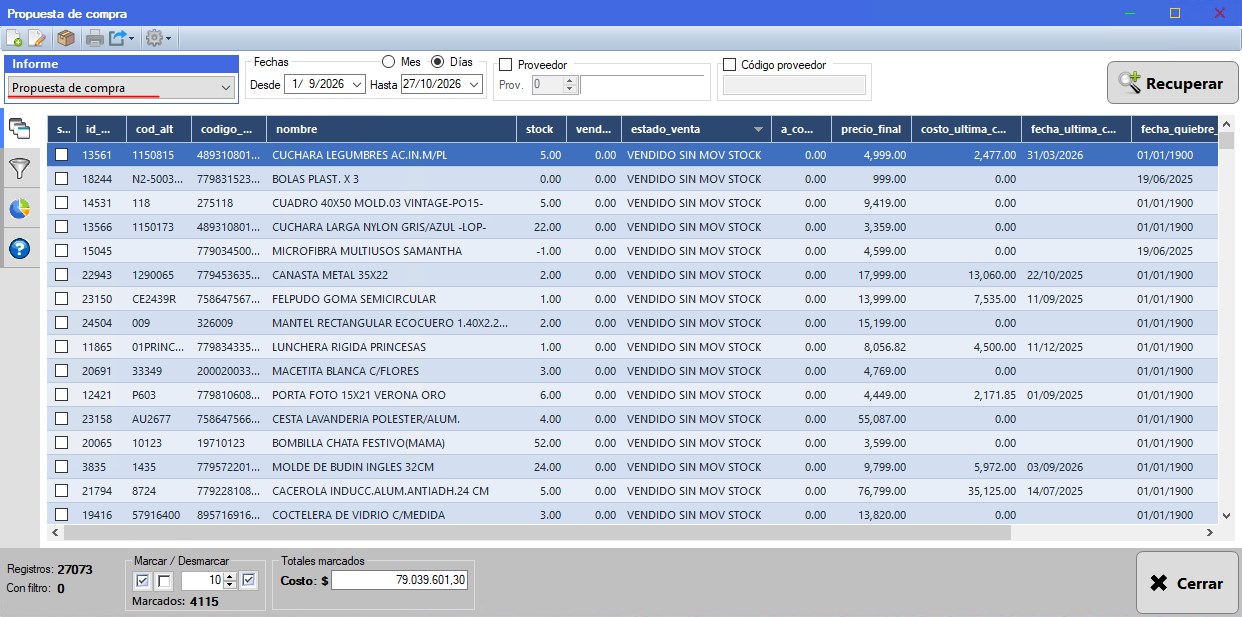The width and height of the screenshot is (1242, 617).
Task: Click the Proveedor name text field
Action: [642, 85]
